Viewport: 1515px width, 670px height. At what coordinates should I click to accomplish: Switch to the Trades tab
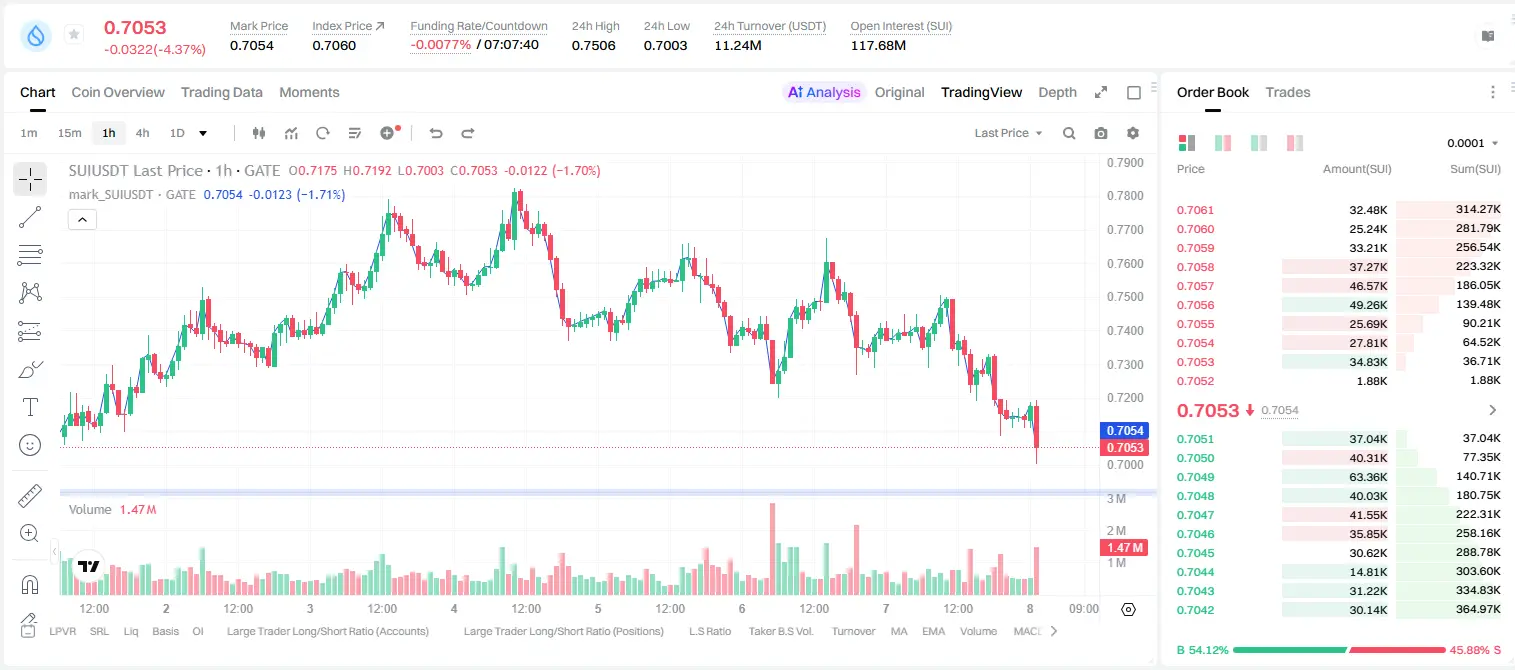click(1287, 92)
